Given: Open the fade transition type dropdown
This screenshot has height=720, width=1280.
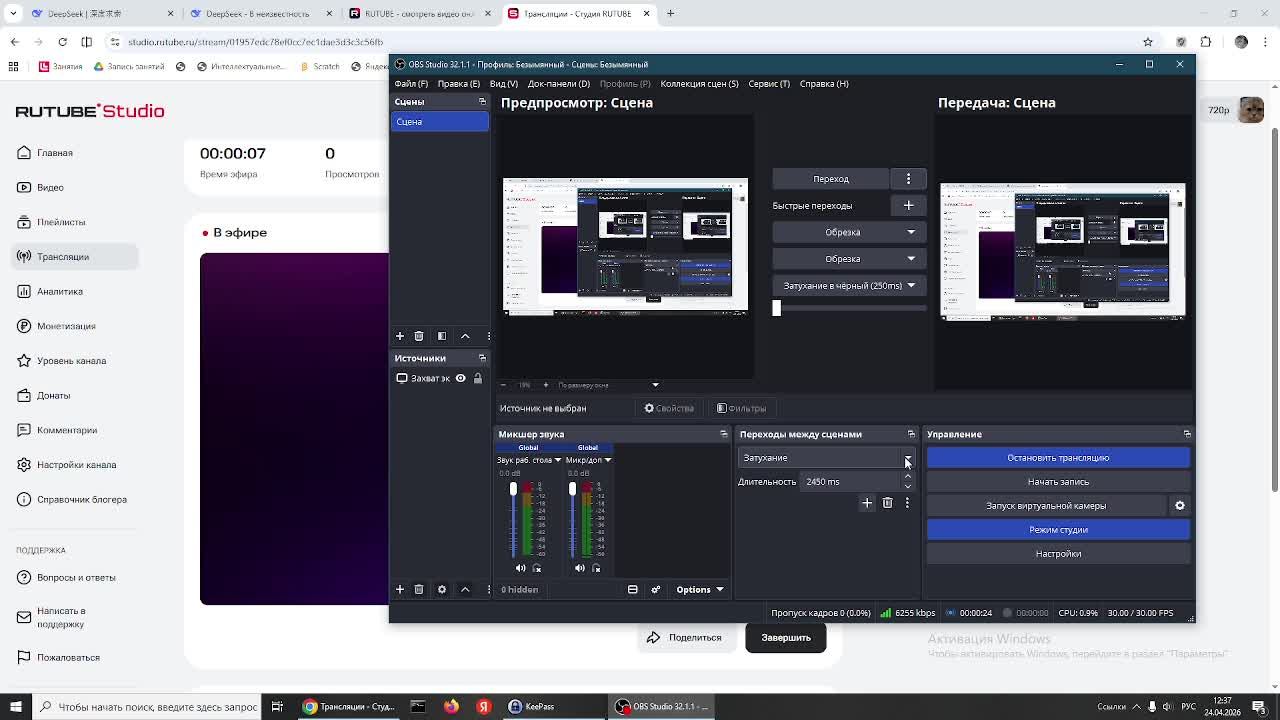Looking at the screenshot, I should click(826, 458).
